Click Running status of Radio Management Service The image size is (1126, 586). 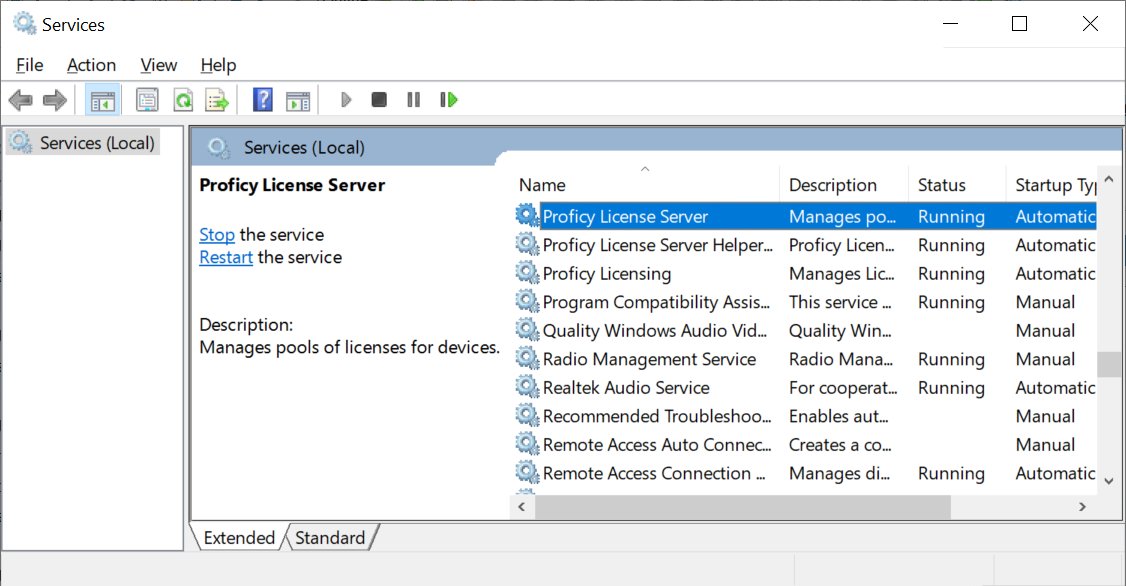pyautogui.click(x=951, y=359)
